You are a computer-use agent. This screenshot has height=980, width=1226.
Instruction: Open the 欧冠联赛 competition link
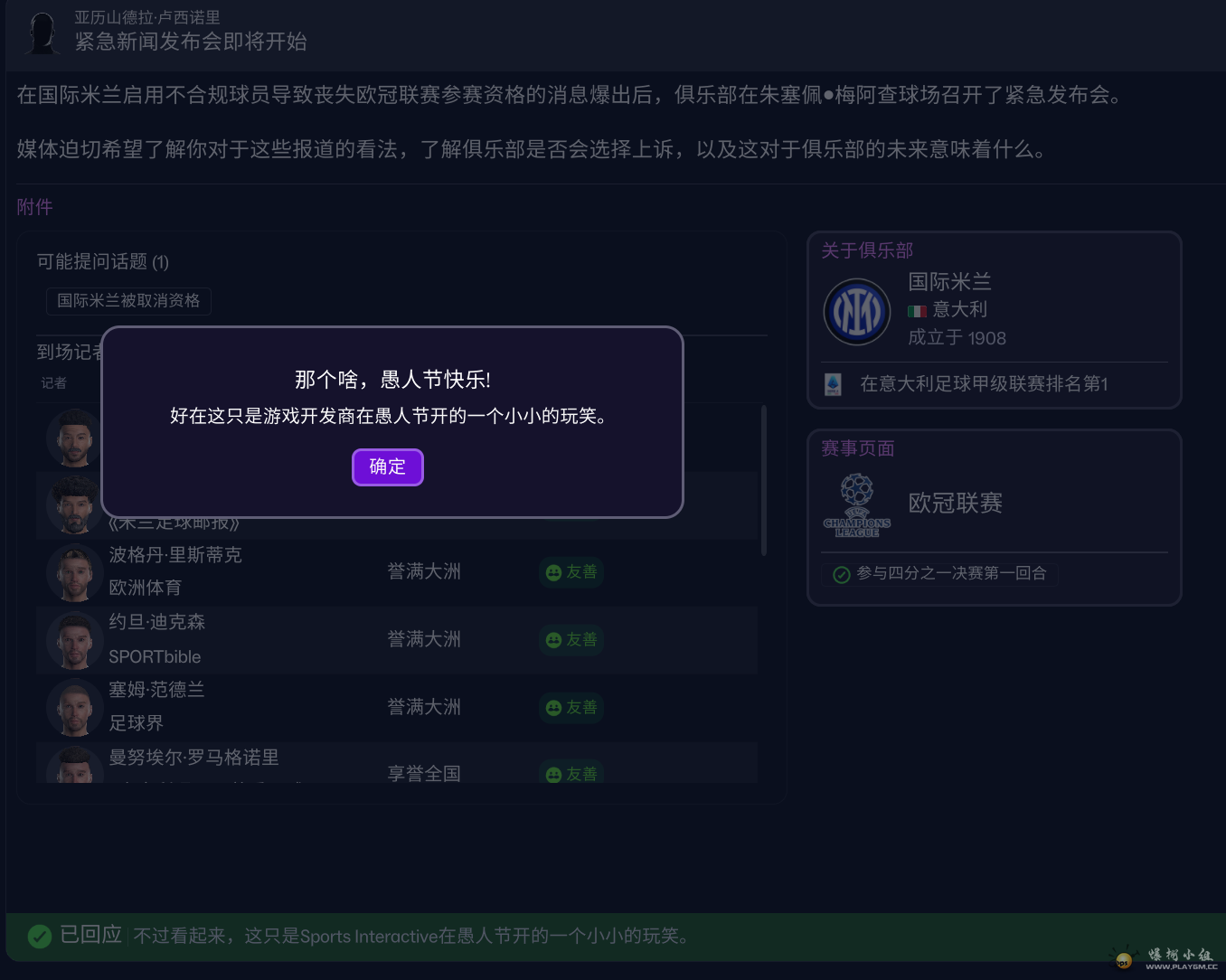coord(955,504)
